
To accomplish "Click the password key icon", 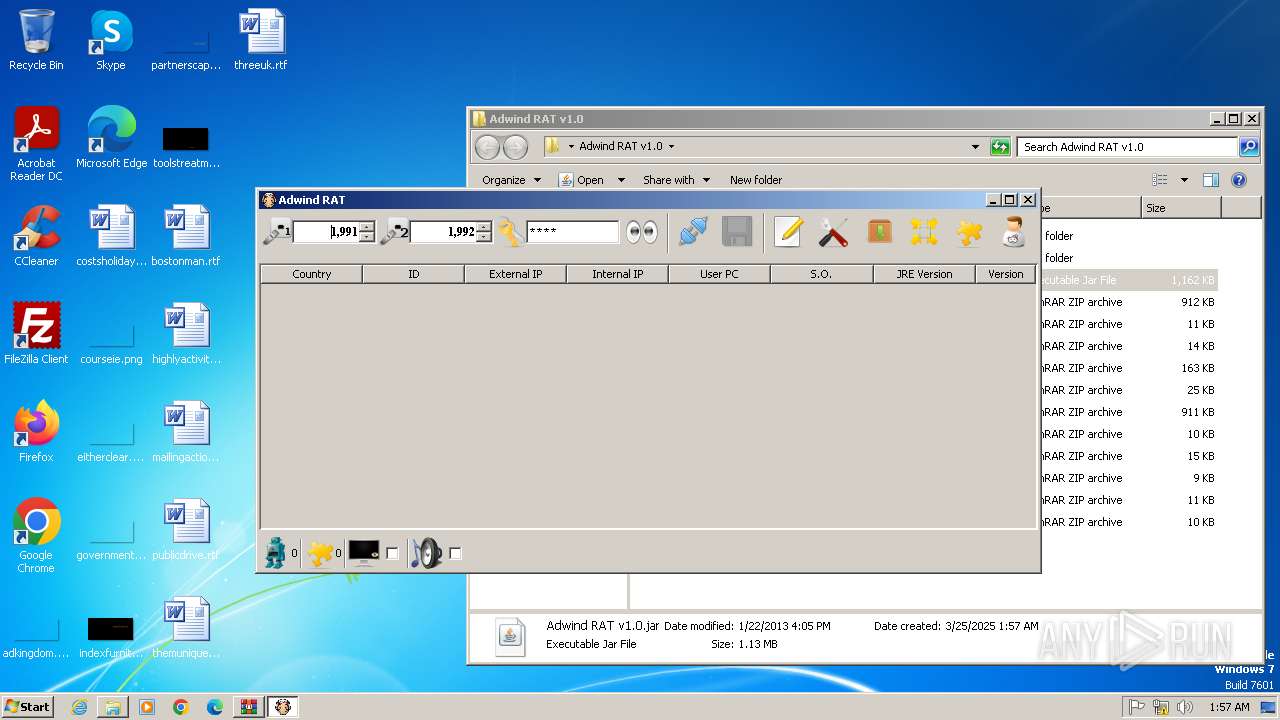I will tap(511, 232).
